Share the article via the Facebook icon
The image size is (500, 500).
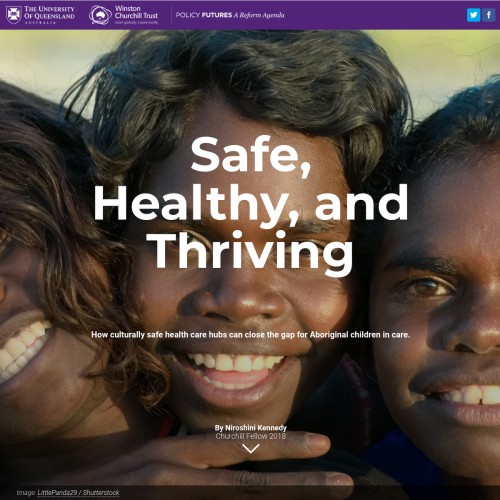489,15
